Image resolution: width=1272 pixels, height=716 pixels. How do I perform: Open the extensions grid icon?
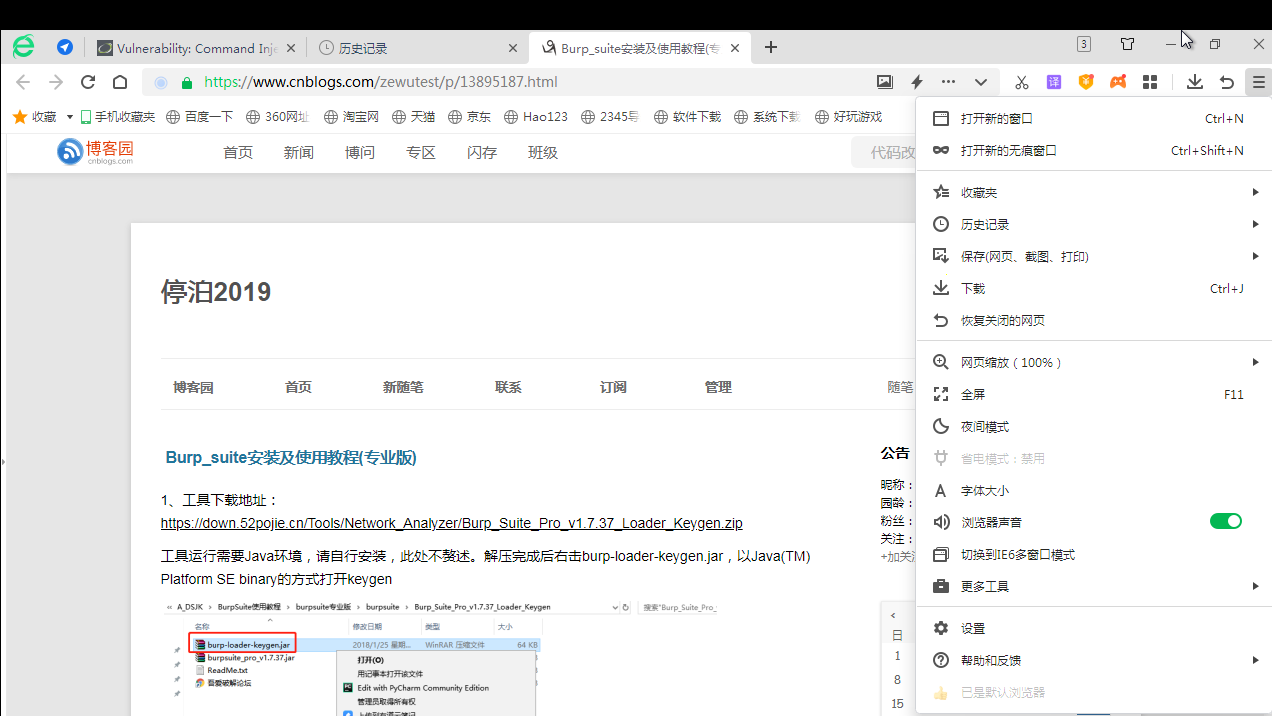click(x=1150, y=82)
